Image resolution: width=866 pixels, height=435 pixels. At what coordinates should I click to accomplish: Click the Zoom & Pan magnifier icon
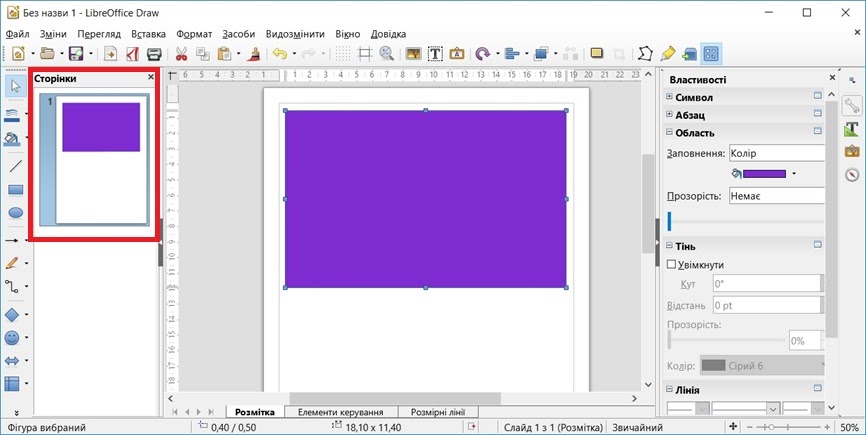[386, 54]
